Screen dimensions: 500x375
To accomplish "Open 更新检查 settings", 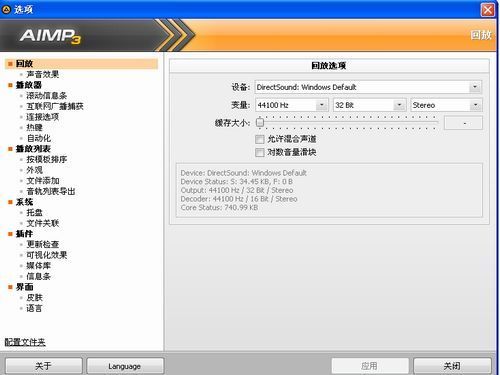I will point(43,244).
